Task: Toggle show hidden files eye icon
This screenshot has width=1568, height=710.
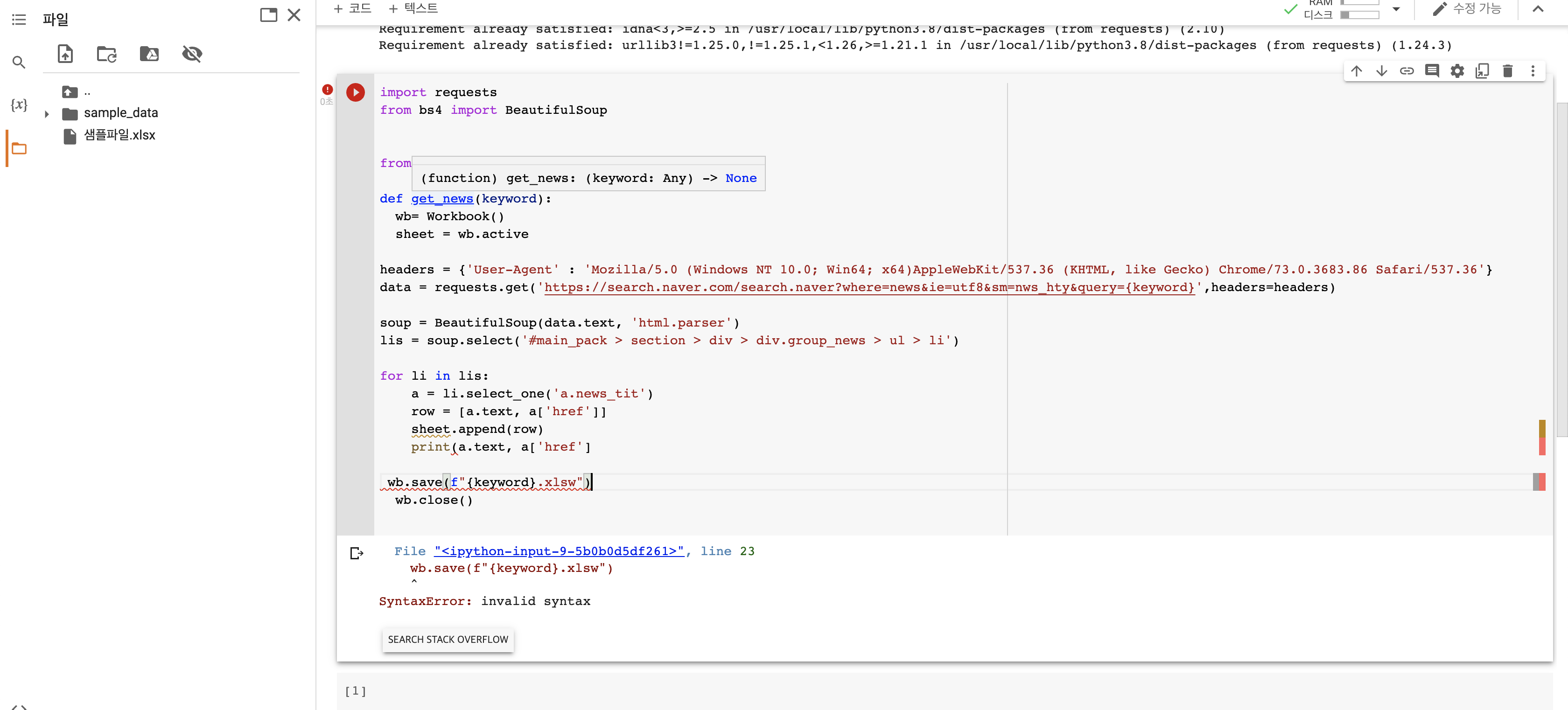Action: click(x=192, y=54)
